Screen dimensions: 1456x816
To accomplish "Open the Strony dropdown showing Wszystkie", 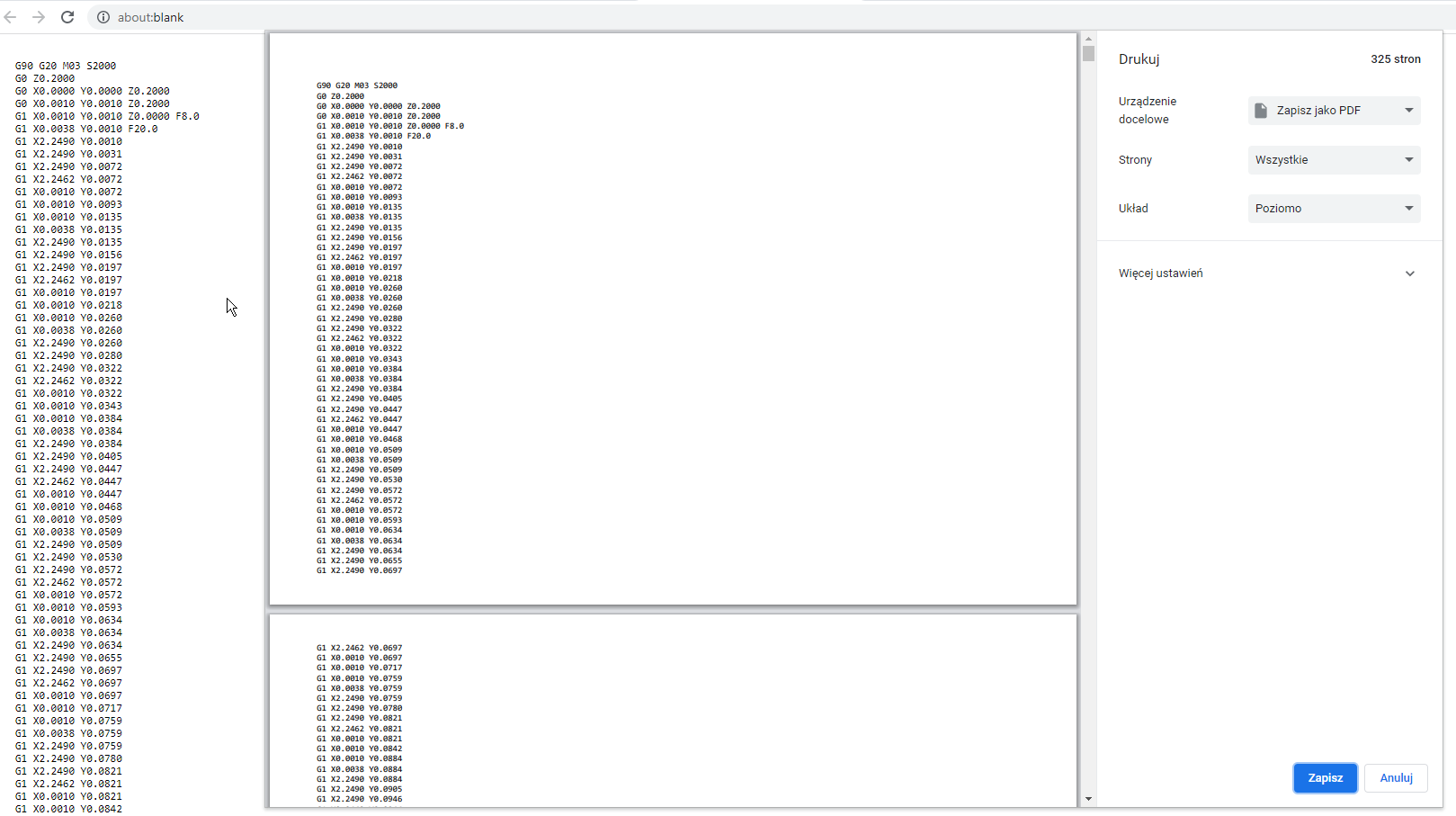I will (1335, 160).
